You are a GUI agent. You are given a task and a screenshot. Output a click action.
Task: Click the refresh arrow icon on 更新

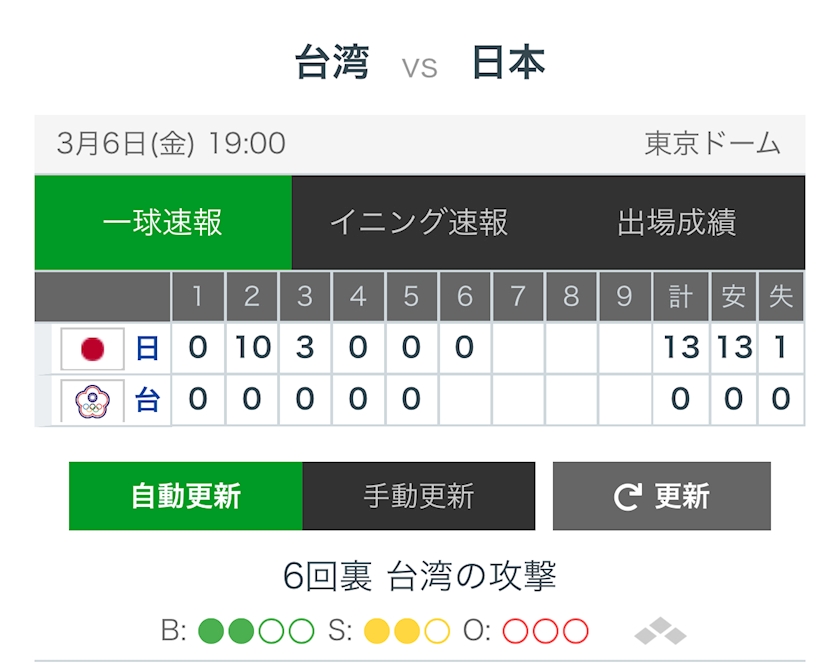627,497
